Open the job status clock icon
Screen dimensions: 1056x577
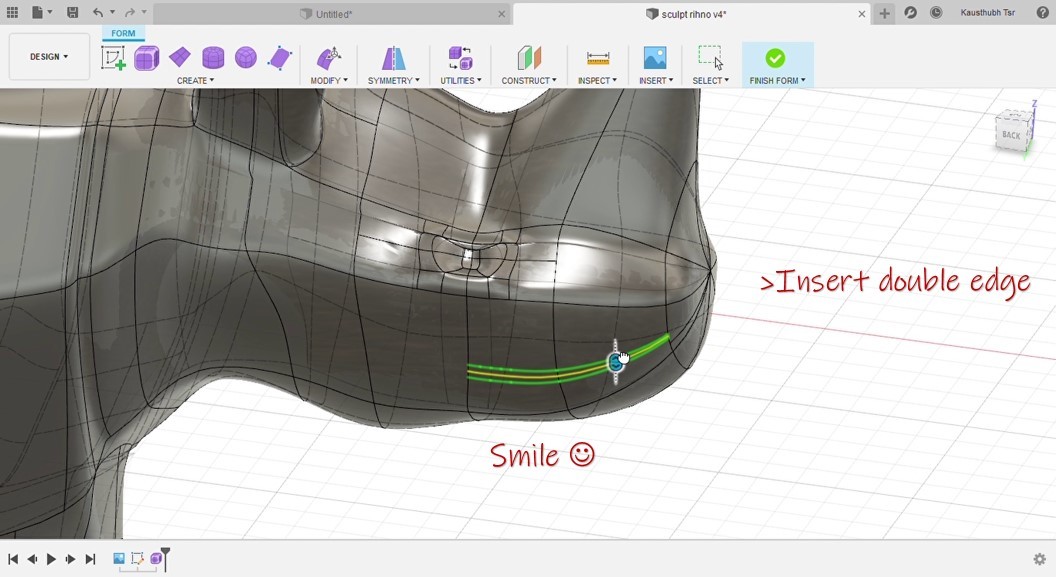936,13
